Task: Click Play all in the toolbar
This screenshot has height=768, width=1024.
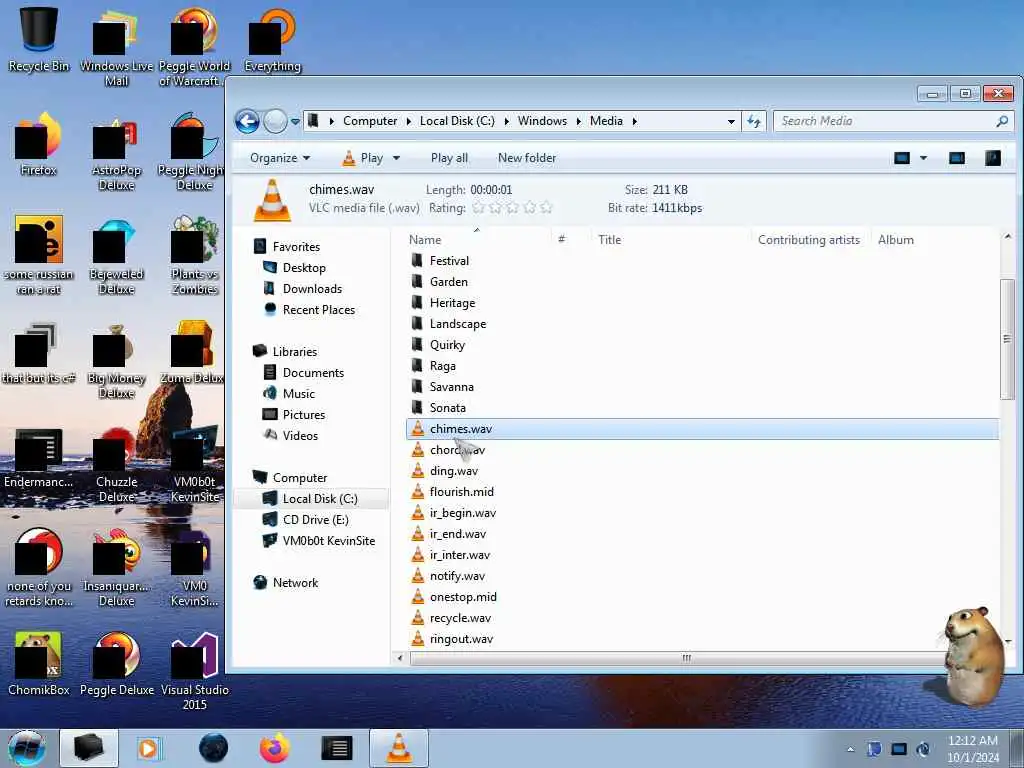Action: pos(449,158)
